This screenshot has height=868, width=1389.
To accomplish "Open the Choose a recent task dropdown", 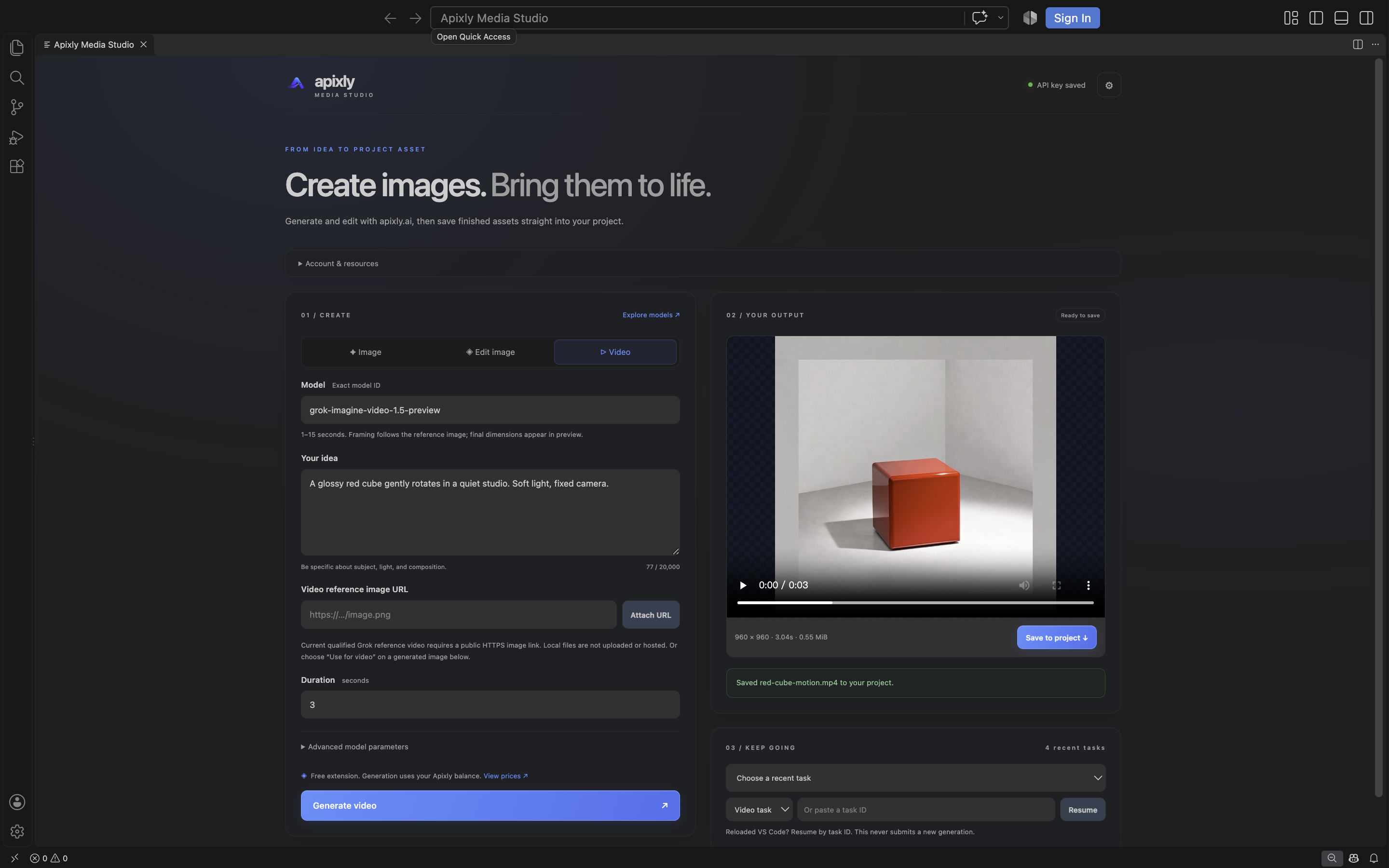I will coord(915,778).
